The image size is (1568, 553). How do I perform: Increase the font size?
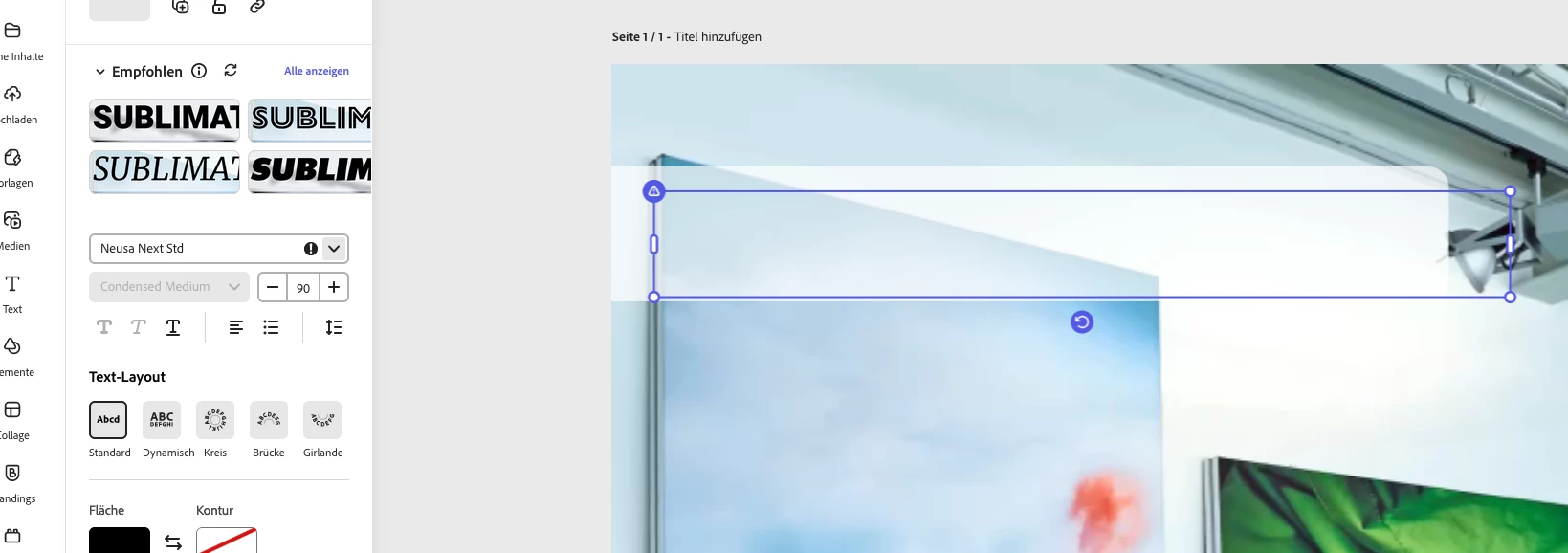click(x=334, y=287)
